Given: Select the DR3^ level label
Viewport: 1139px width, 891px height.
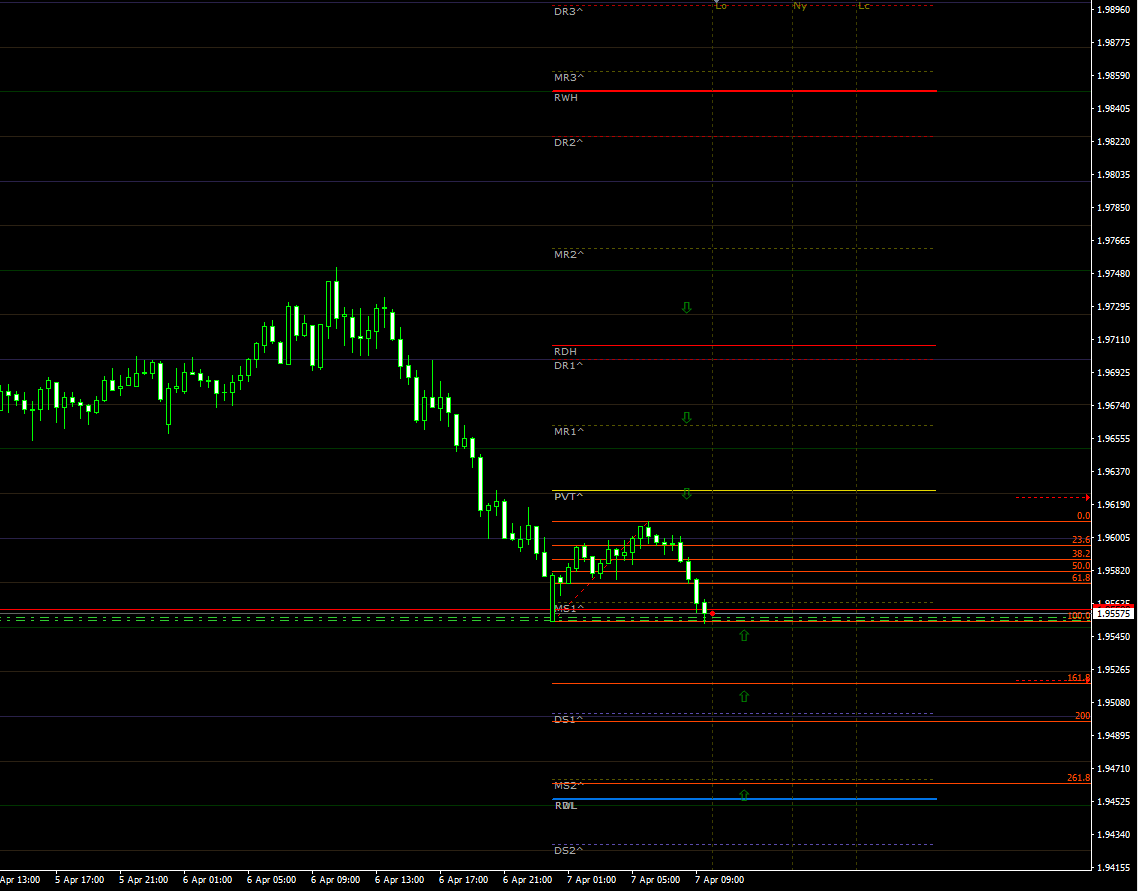Looking at the screenshot, I should (x=568, y=12).
